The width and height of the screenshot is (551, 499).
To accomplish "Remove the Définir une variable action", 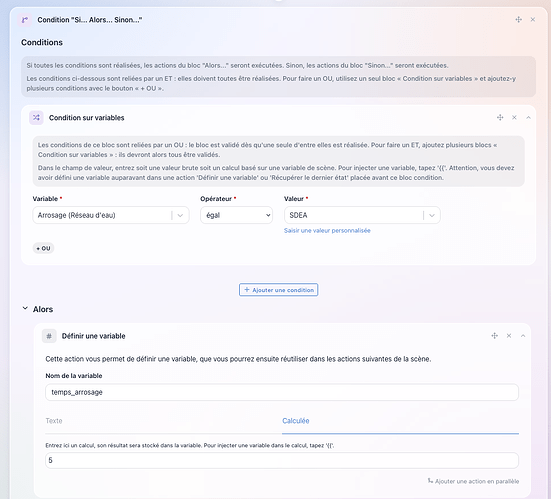I will point(508,336).
